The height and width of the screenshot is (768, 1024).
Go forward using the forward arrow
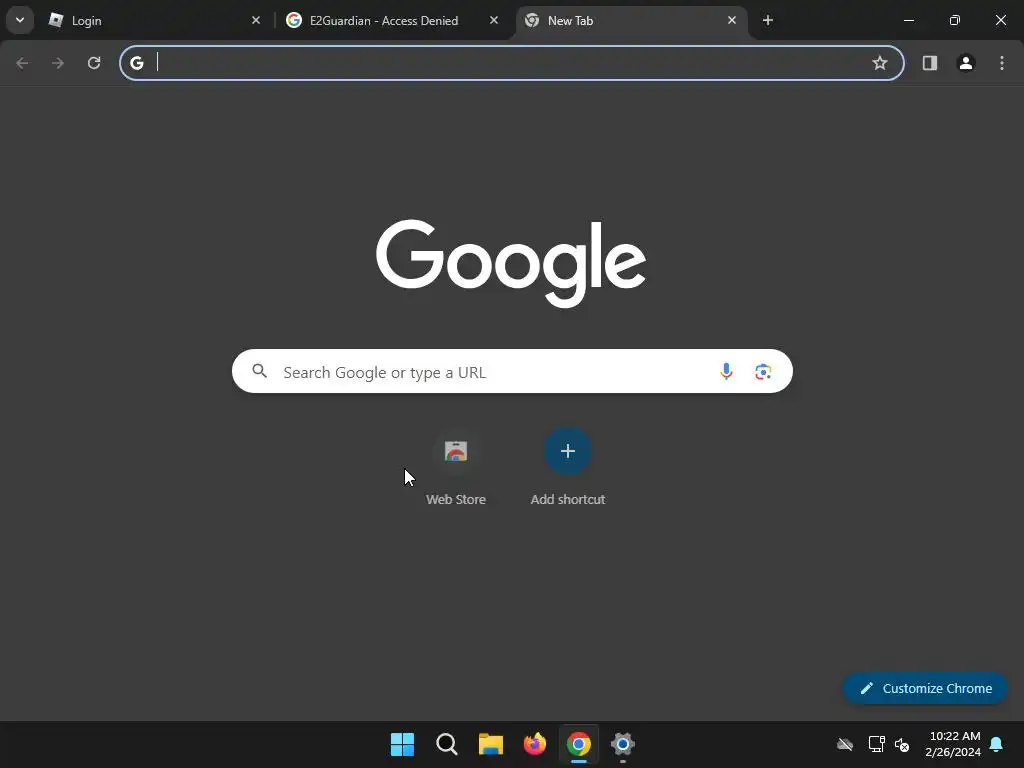pos(58,63)
